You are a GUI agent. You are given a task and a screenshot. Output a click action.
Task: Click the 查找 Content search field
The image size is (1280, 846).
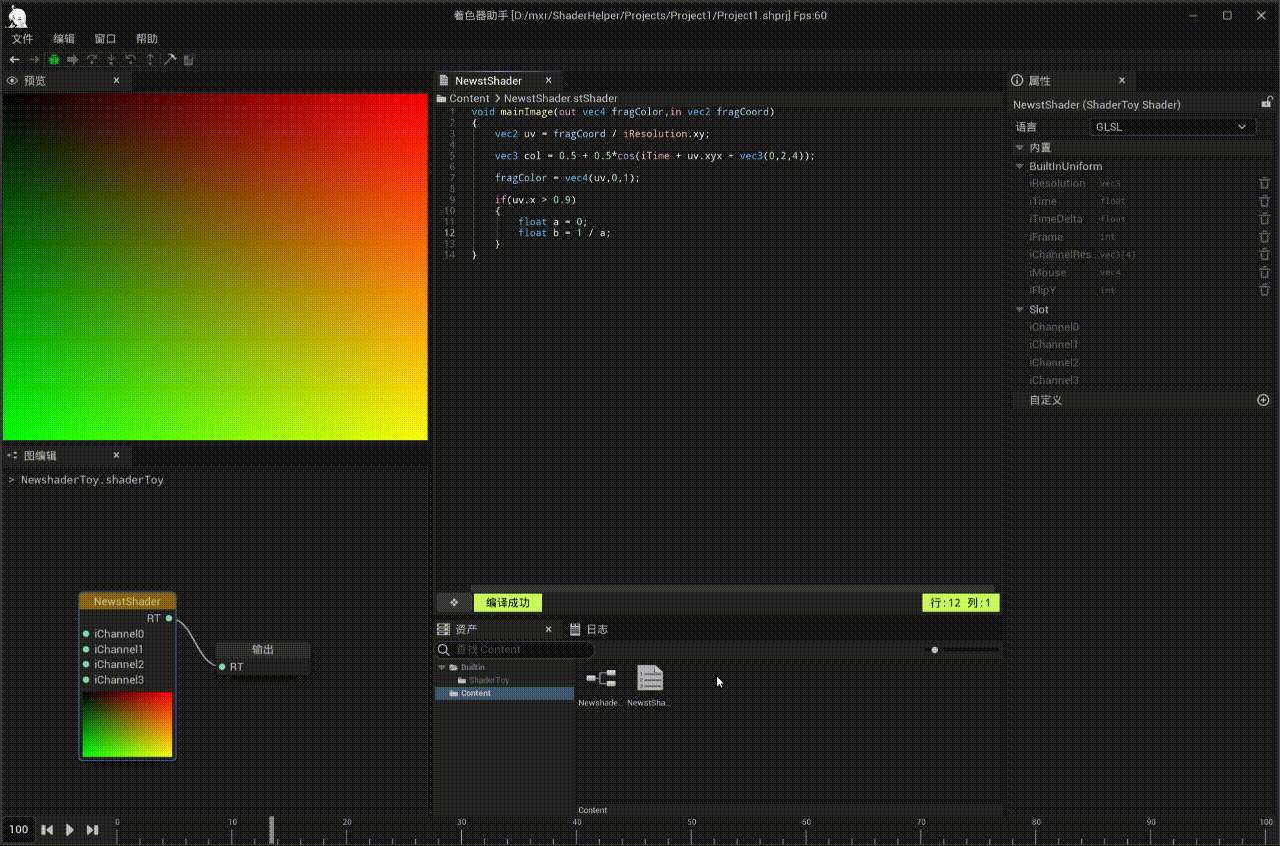pos(515,650)
